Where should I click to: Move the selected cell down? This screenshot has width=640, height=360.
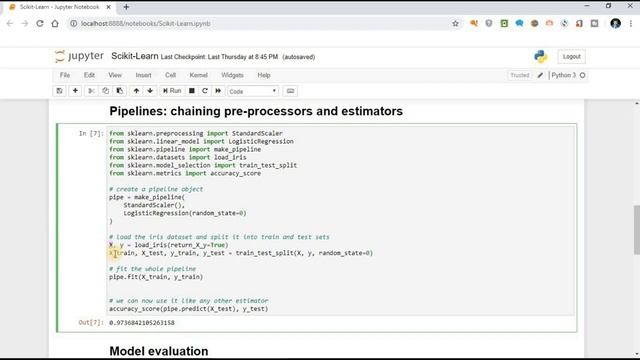[x=150, y=91]
